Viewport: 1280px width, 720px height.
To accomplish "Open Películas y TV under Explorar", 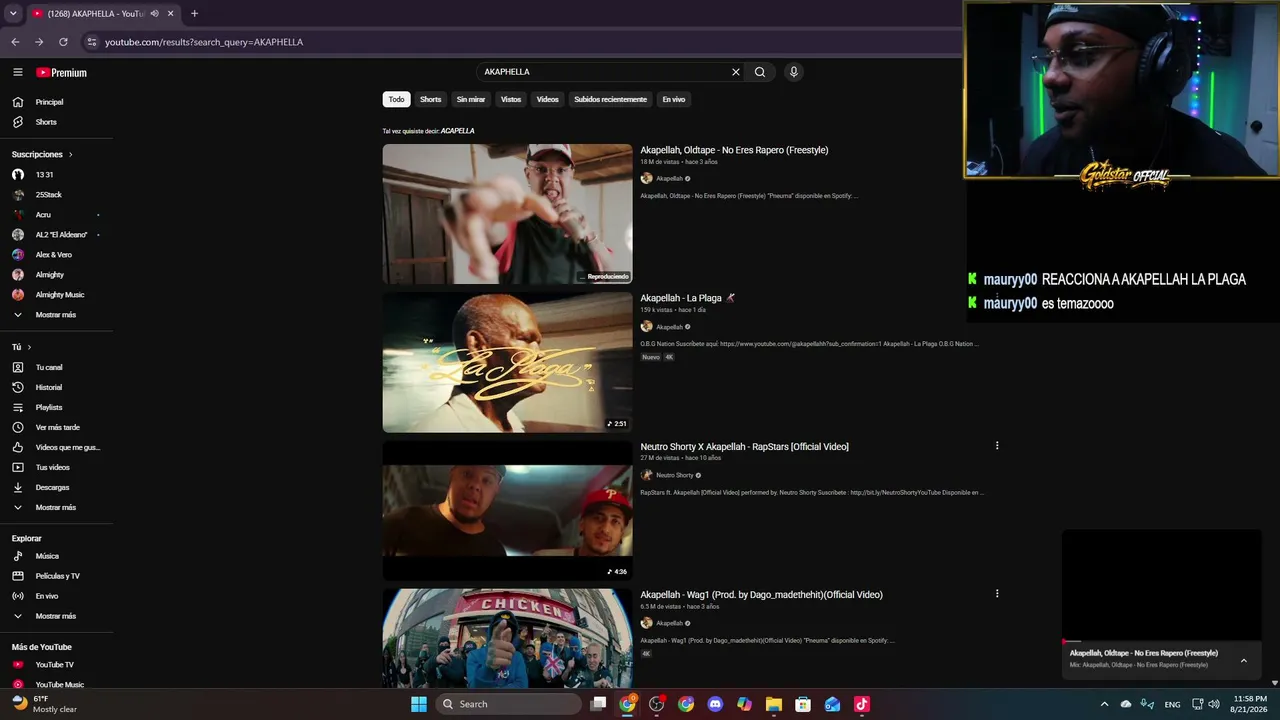I will tap(56, 576).
